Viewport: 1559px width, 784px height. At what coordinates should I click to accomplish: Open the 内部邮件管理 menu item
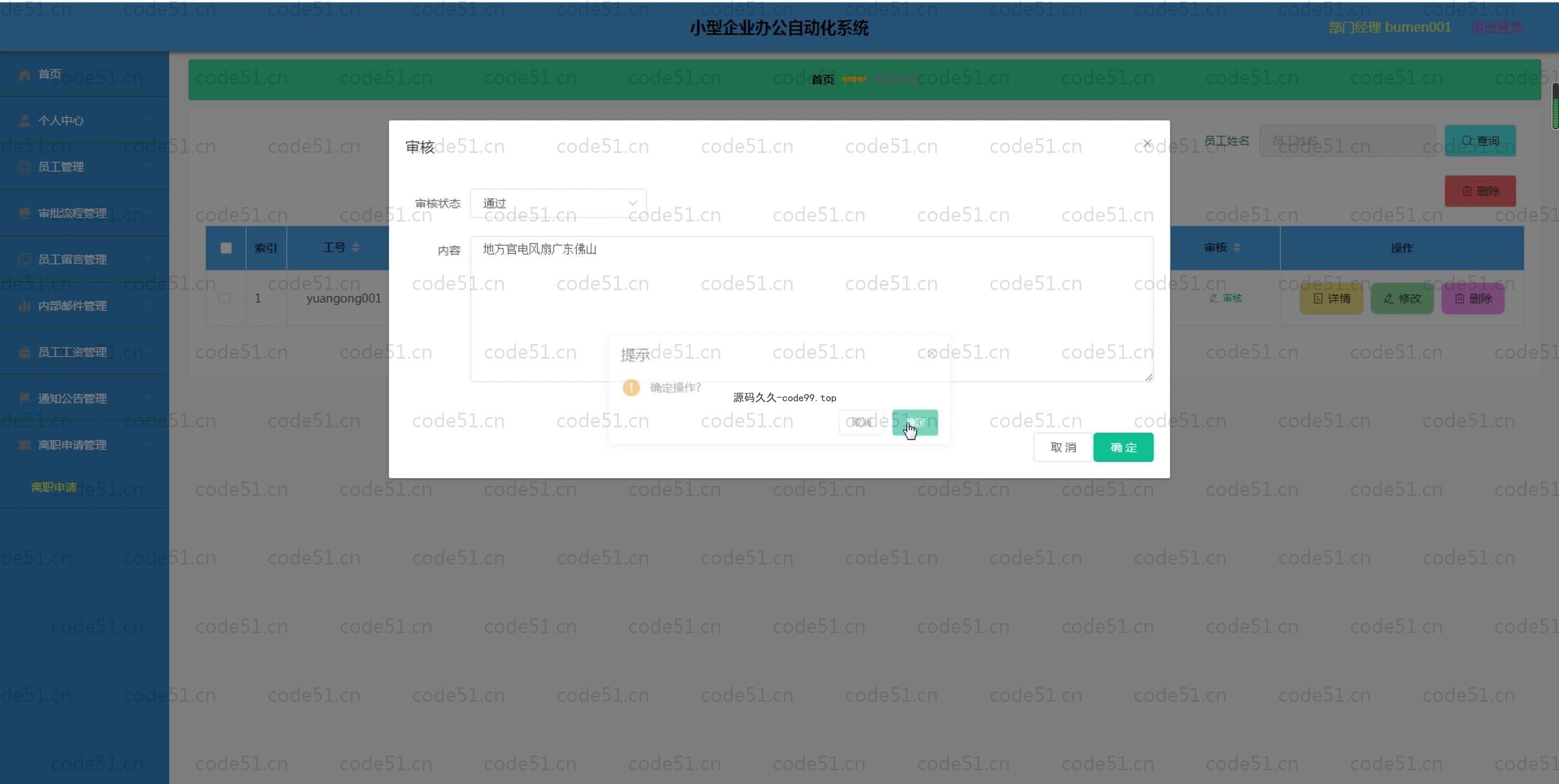click(84, 306)
